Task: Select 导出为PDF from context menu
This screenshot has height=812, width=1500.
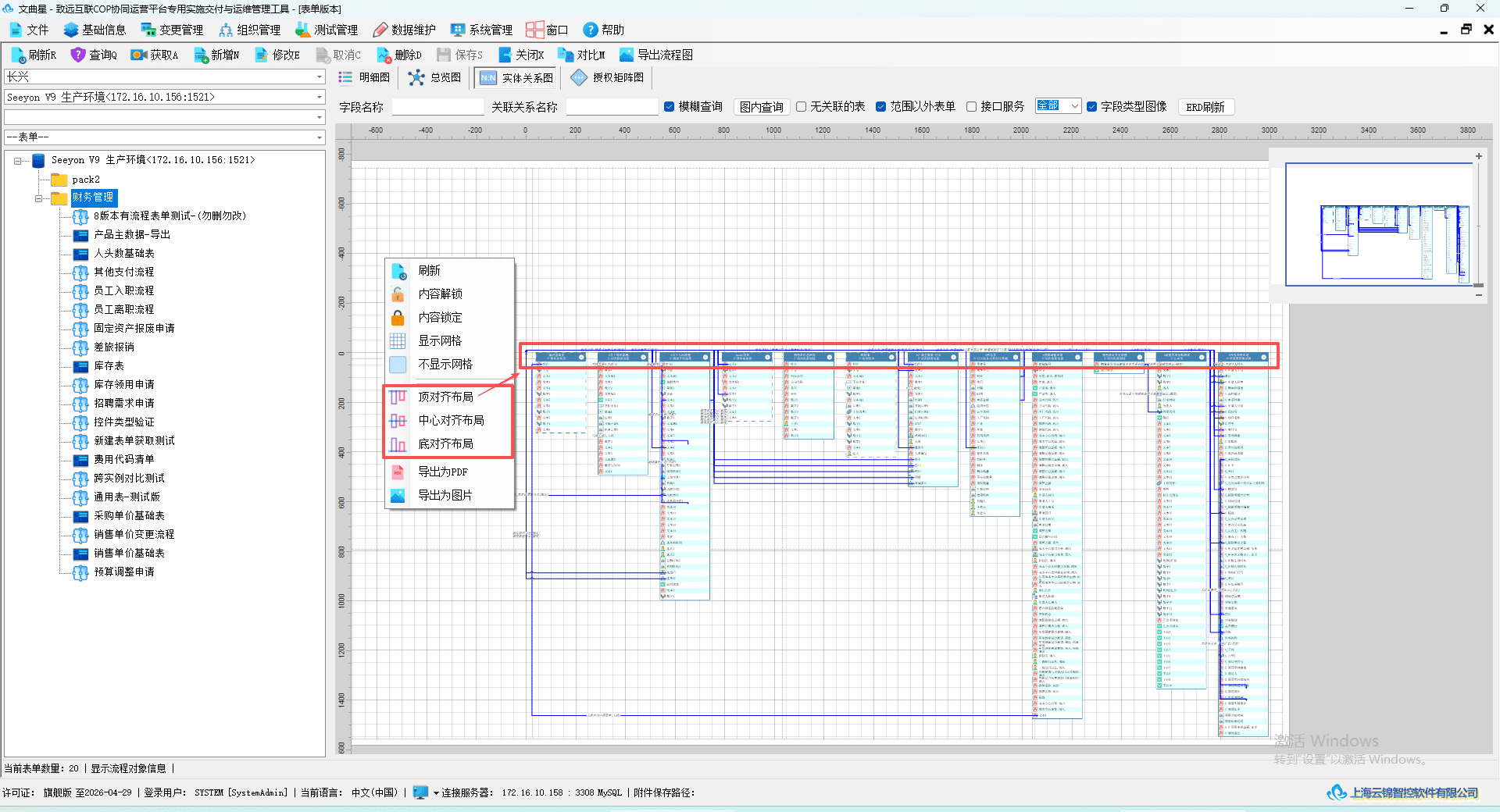Action: click(442, 472)
